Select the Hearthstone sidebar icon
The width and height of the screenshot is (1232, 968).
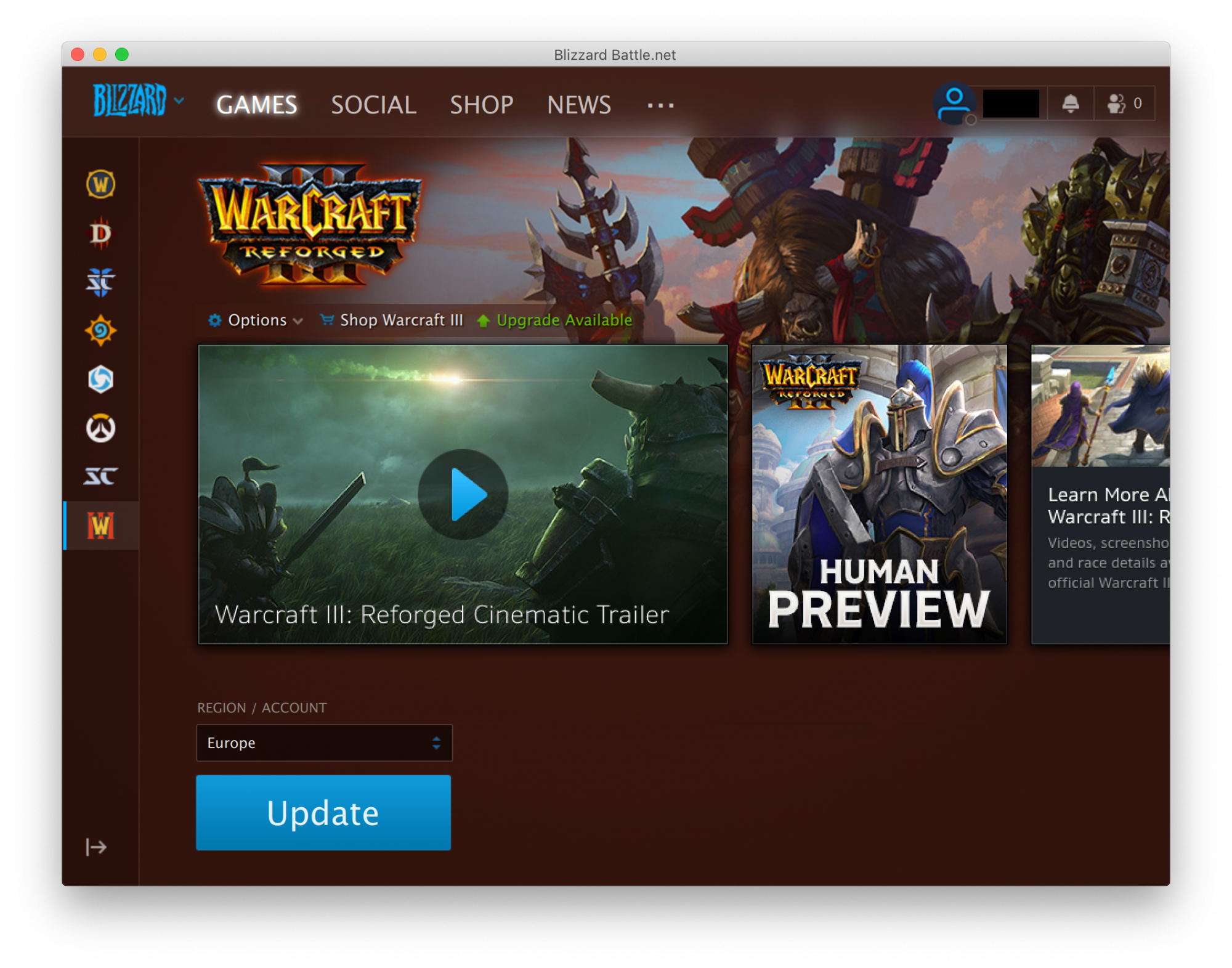[x=100, y=331]
